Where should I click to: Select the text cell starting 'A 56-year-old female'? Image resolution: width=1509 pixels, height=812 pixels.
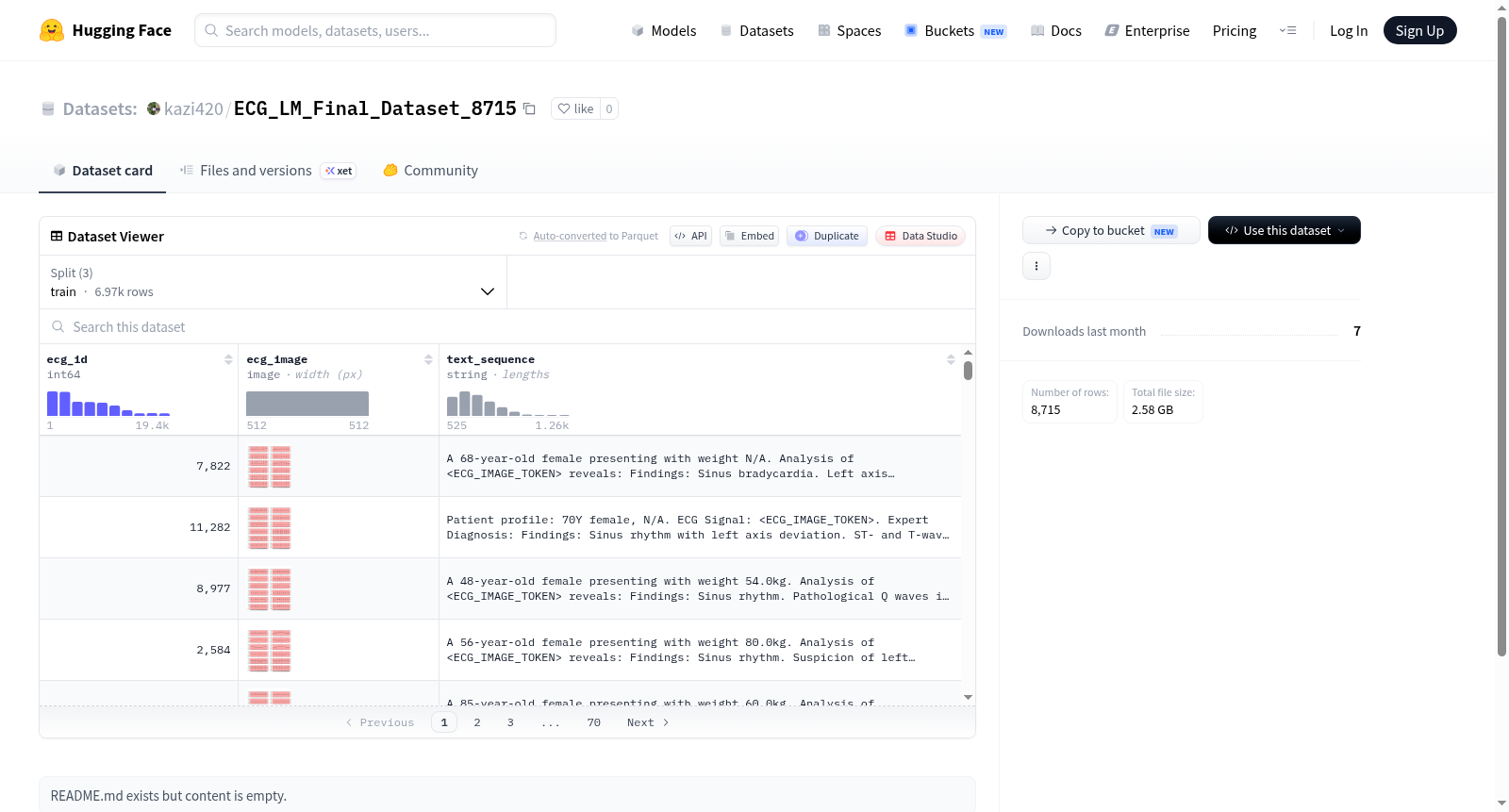[700, 650]
